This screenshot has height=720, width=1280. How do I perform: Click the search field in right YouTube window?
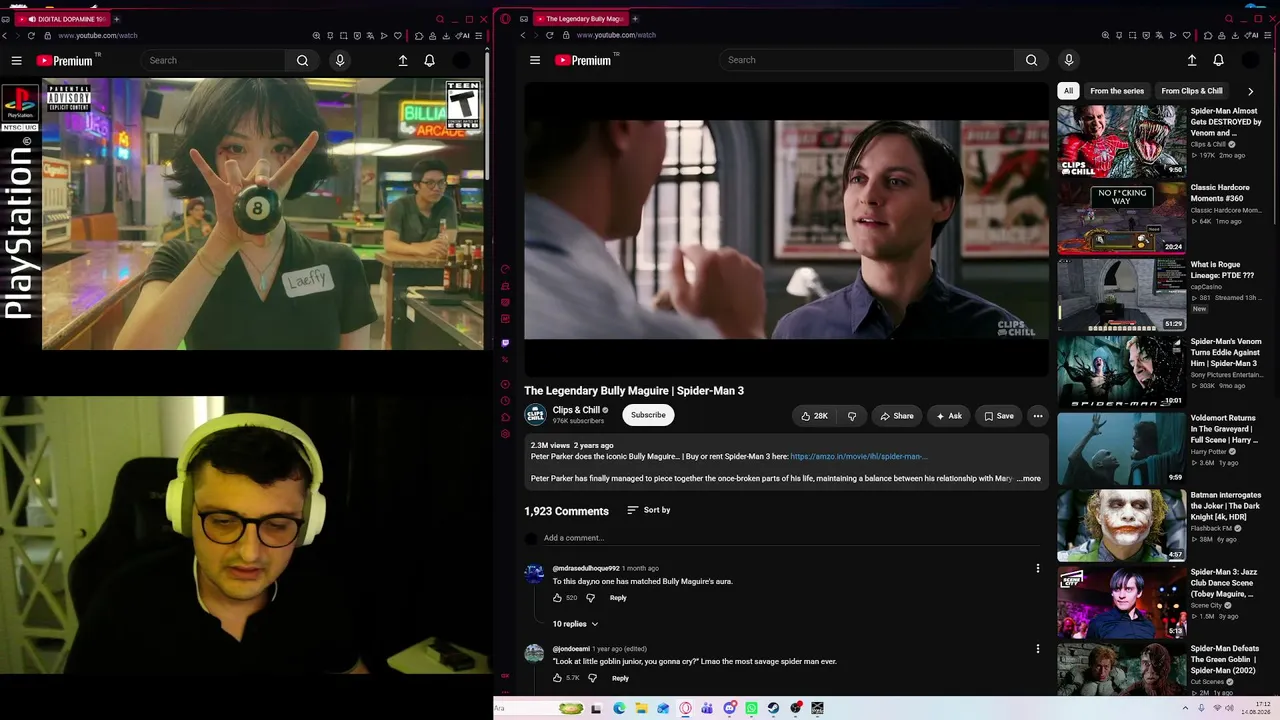coord(867,60)
